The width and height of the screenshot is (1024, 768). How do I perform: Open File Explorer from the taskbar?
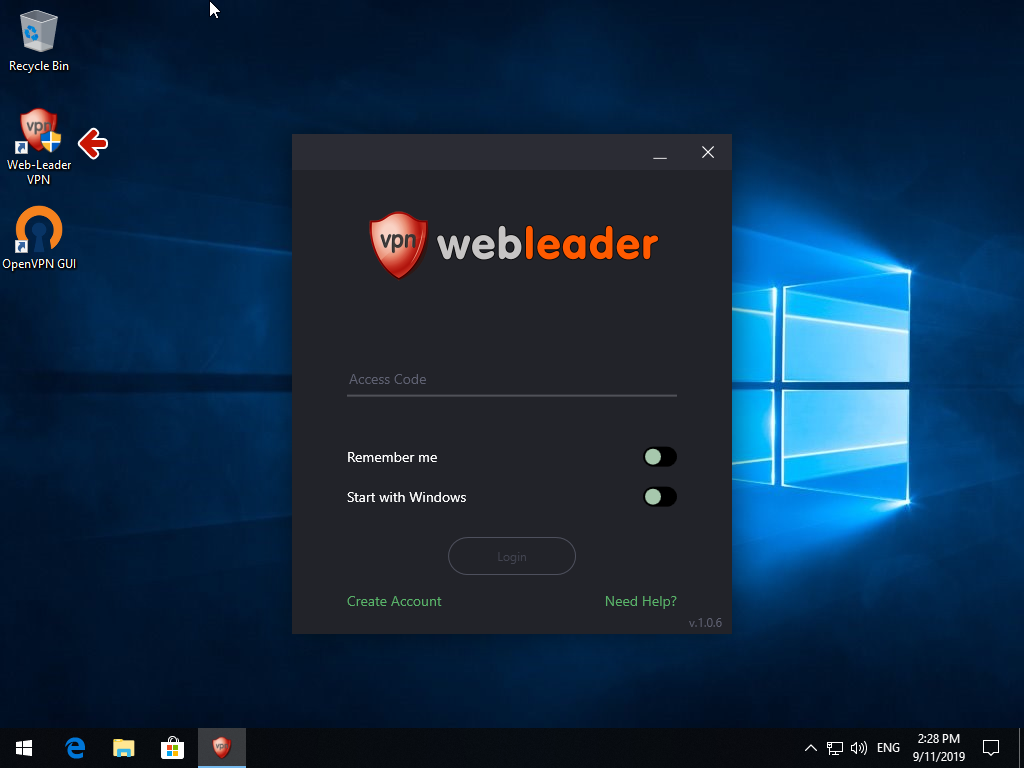(x=123, y=748)
